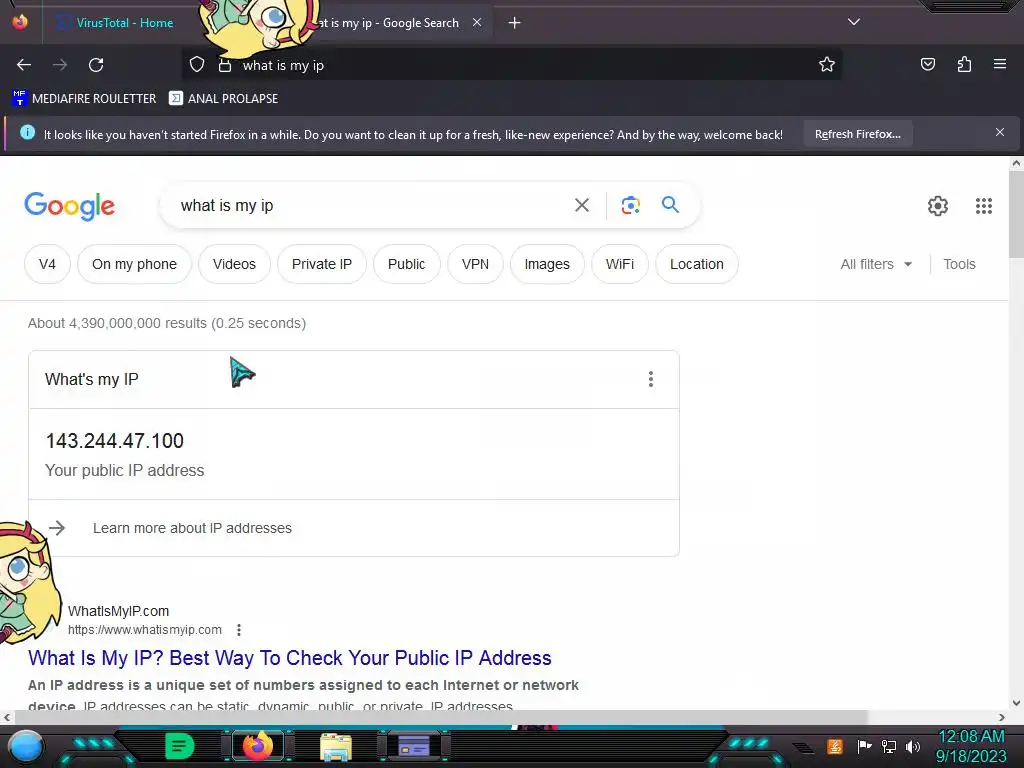Select the Videos filter chip

(234, 264)
